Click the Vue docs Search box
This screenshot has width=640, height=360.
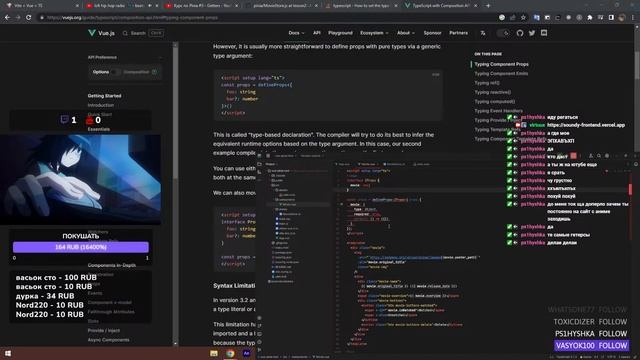(143, 33)
